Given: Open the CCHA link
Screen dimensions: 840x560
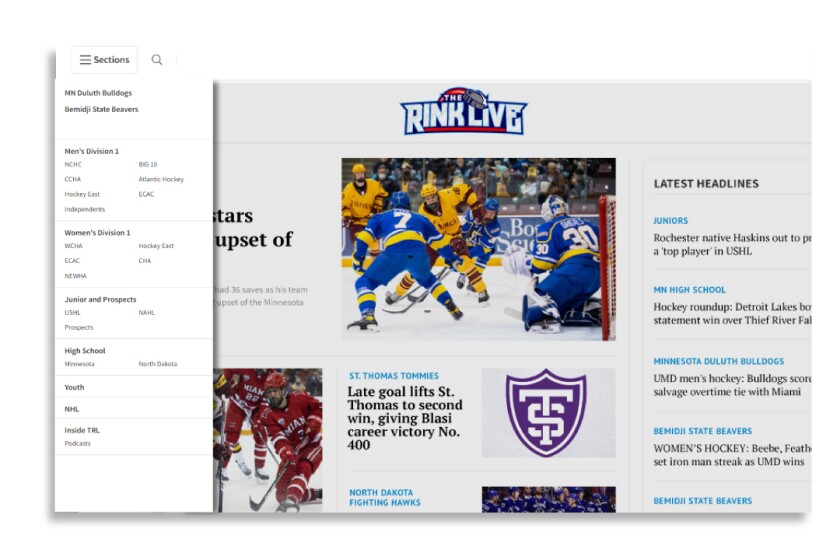Looking at the screenshot, I should (x=73, y=179).
